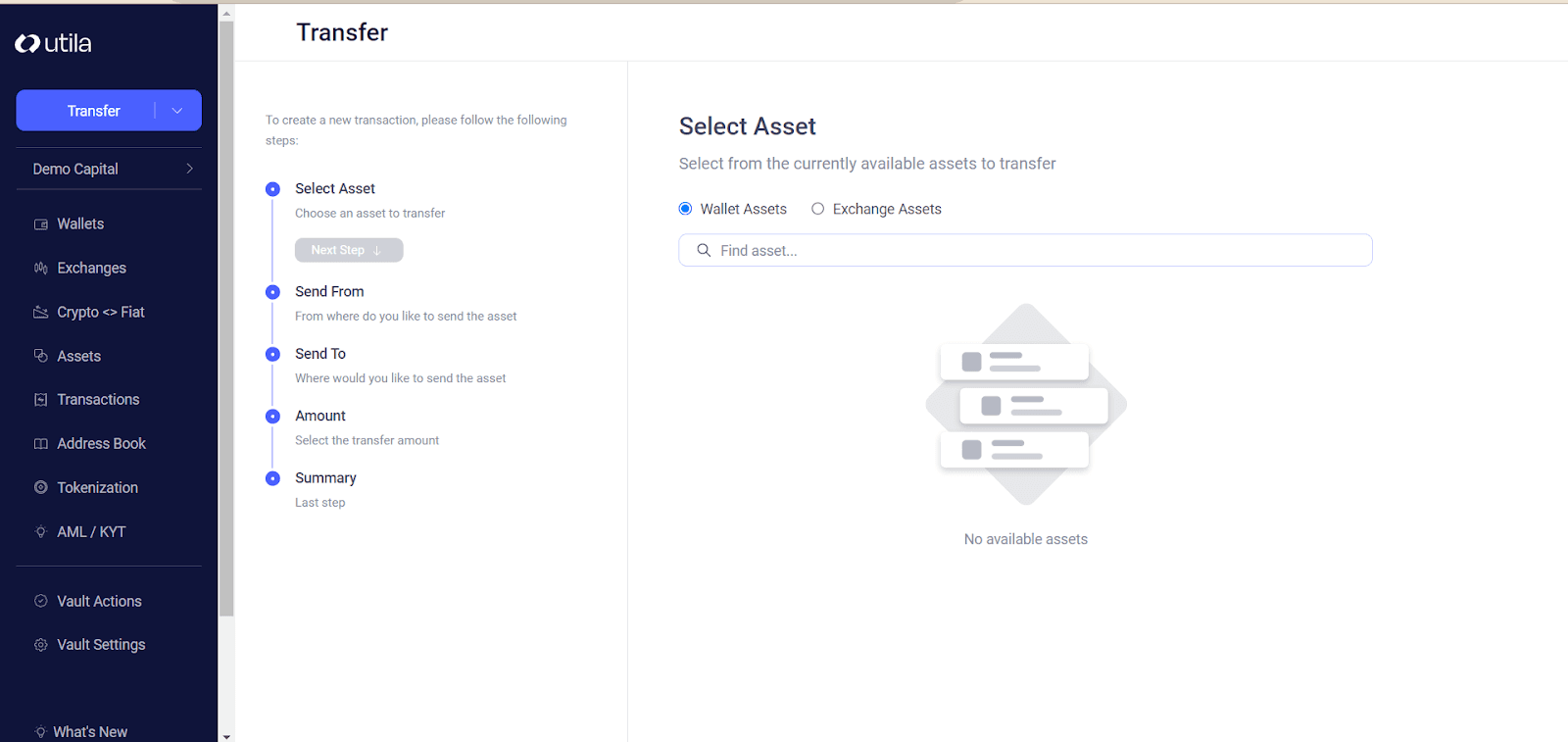Click the Transactions sidebar icon
Viewport: 1568px width, 742px height.
[x=41, y=400]
